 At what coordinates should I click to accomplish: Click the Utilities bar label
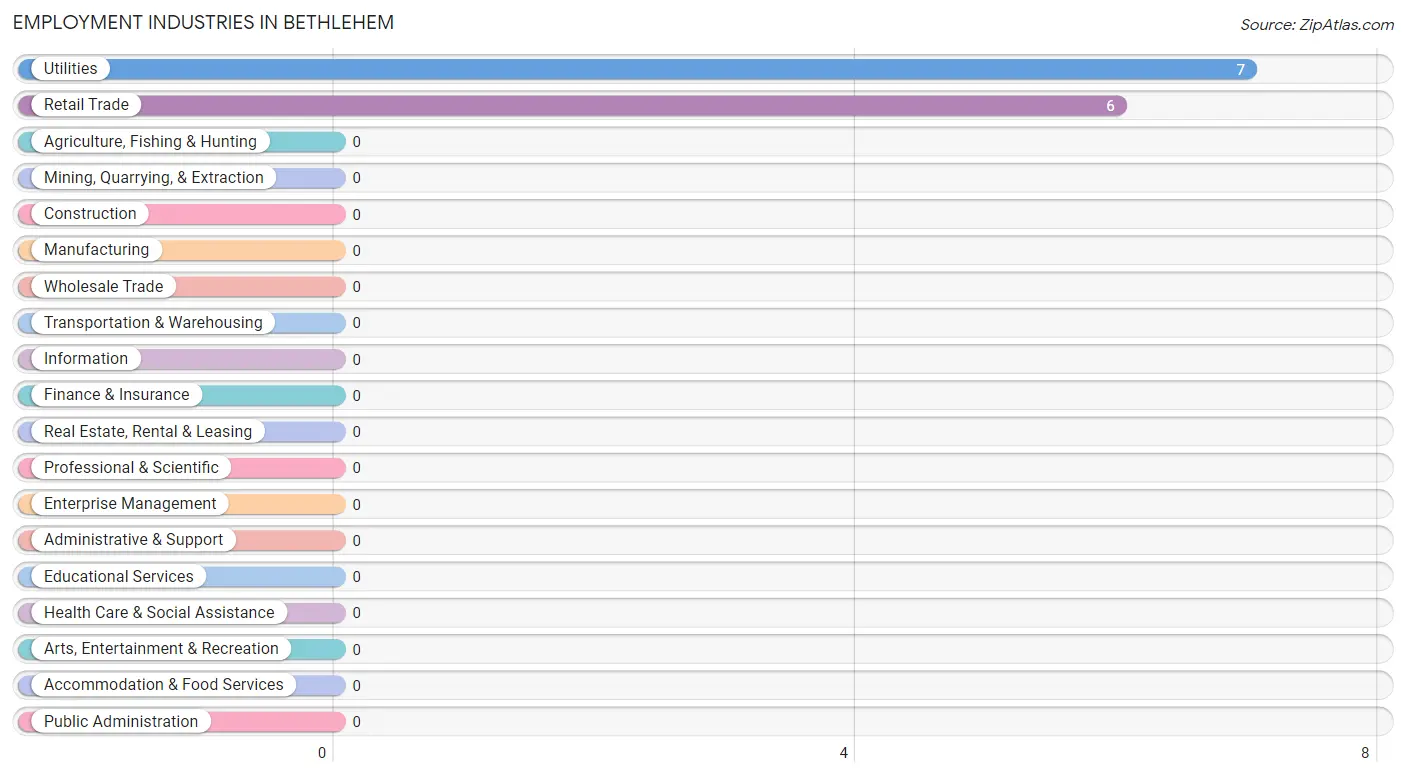coord(70,69)
